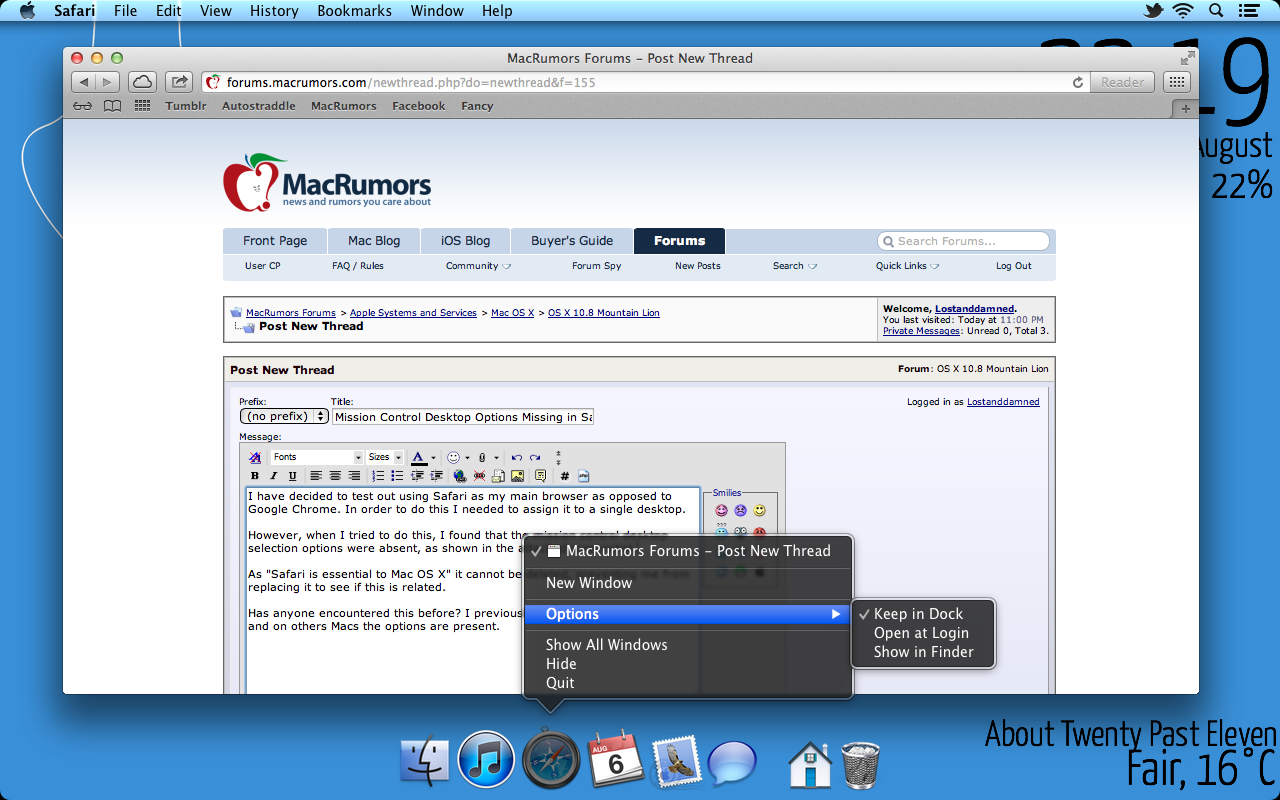Open the text color picker (A icon)
The width and height of the screenshot is (1280, 800).
(x=418, y=457)
